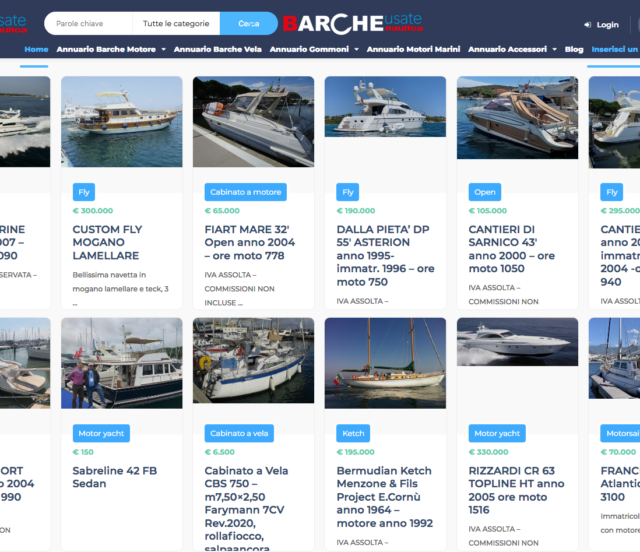Open the 'Tutte le categorie' dropdown
Screen dimensions: 640x552
(x=176, y=24)
